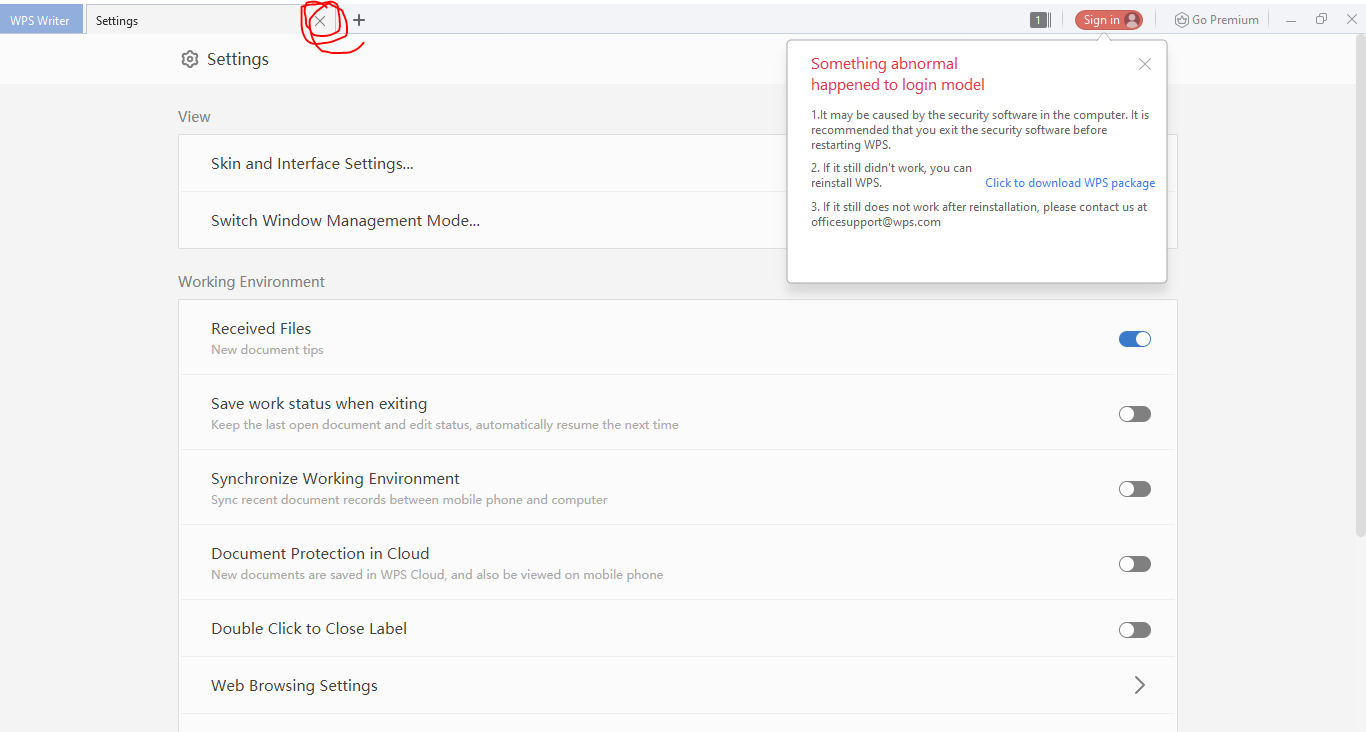Select the Settings tab

coord(196,20)
